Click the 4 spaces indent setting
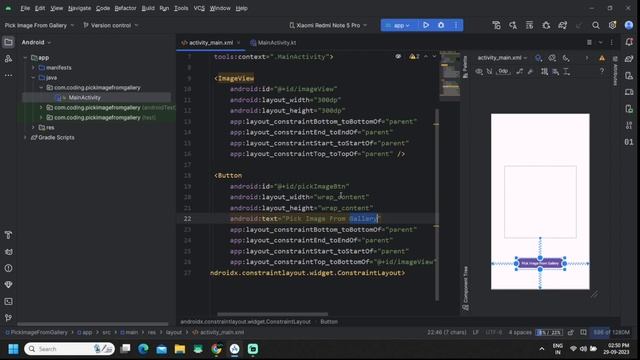This screenshot has height=360, width=640. click(x=520, y=332)
